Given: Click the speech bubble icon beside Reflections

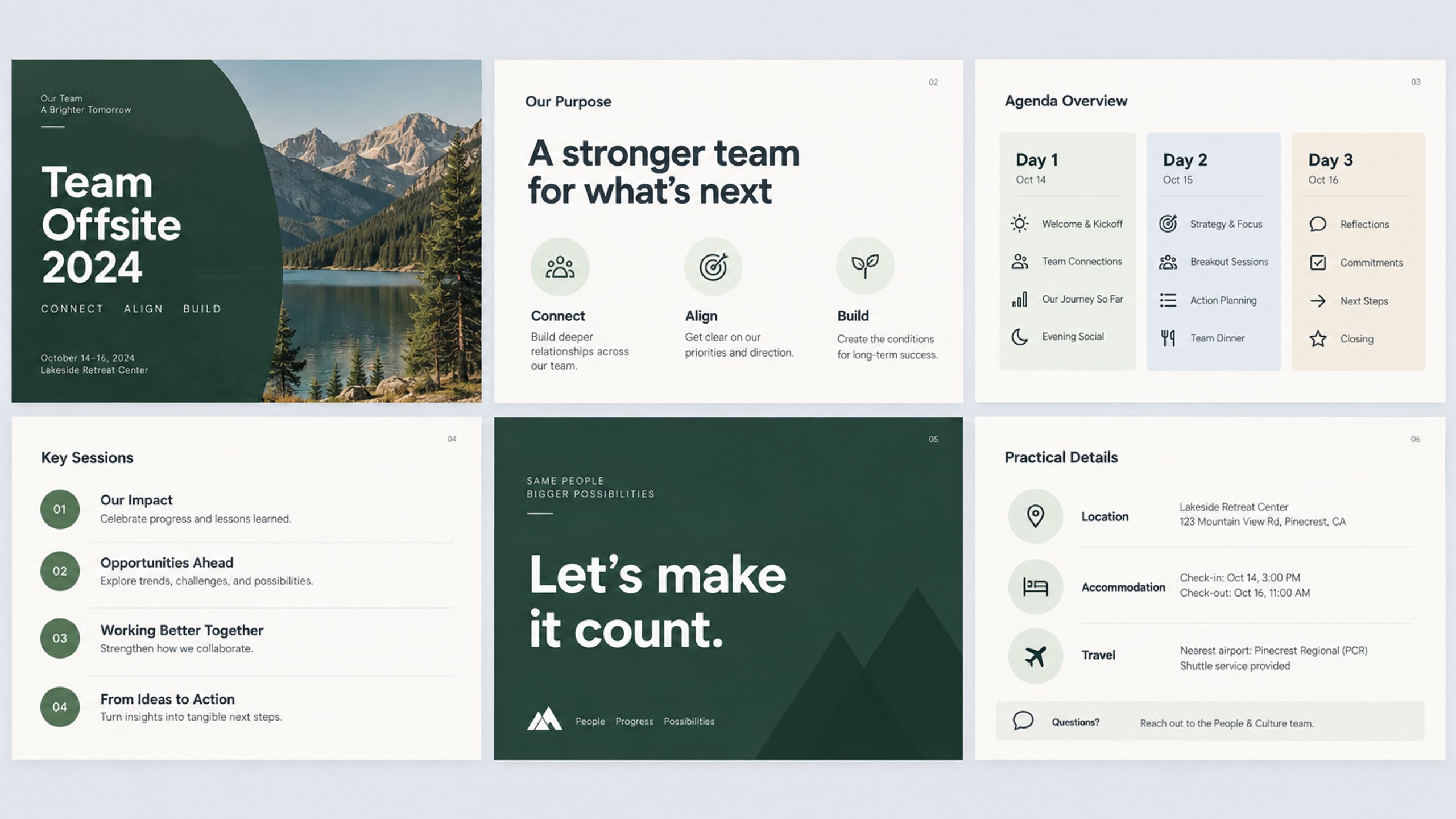Looking at the screenshot, I should tap(1318, 224).
